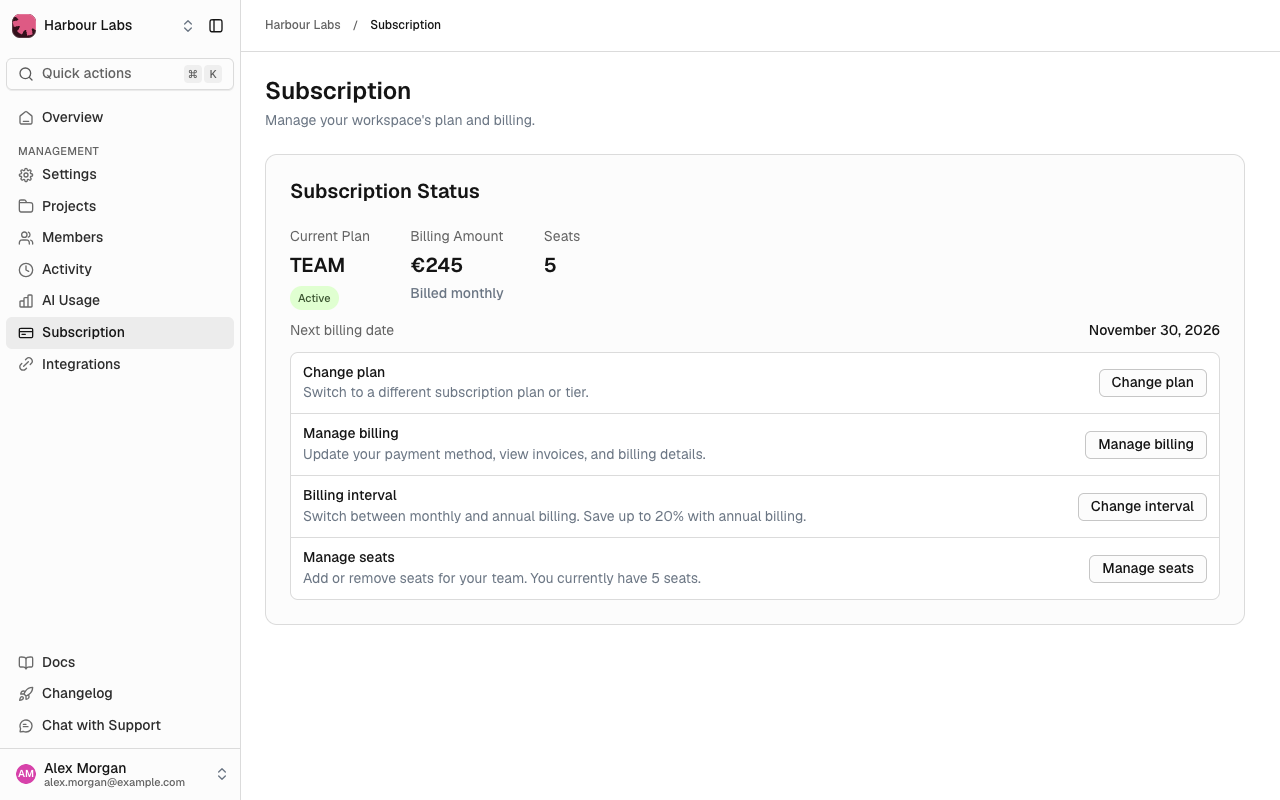Click the alex.morgan@example.com email text

(114, 783)
